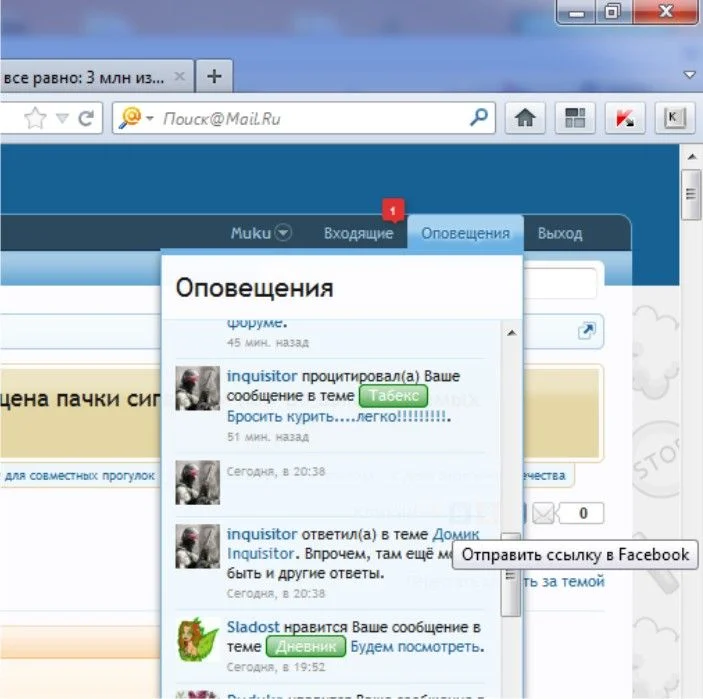Close the 'все равно: 3 млн из...' tab

[179, 76]
